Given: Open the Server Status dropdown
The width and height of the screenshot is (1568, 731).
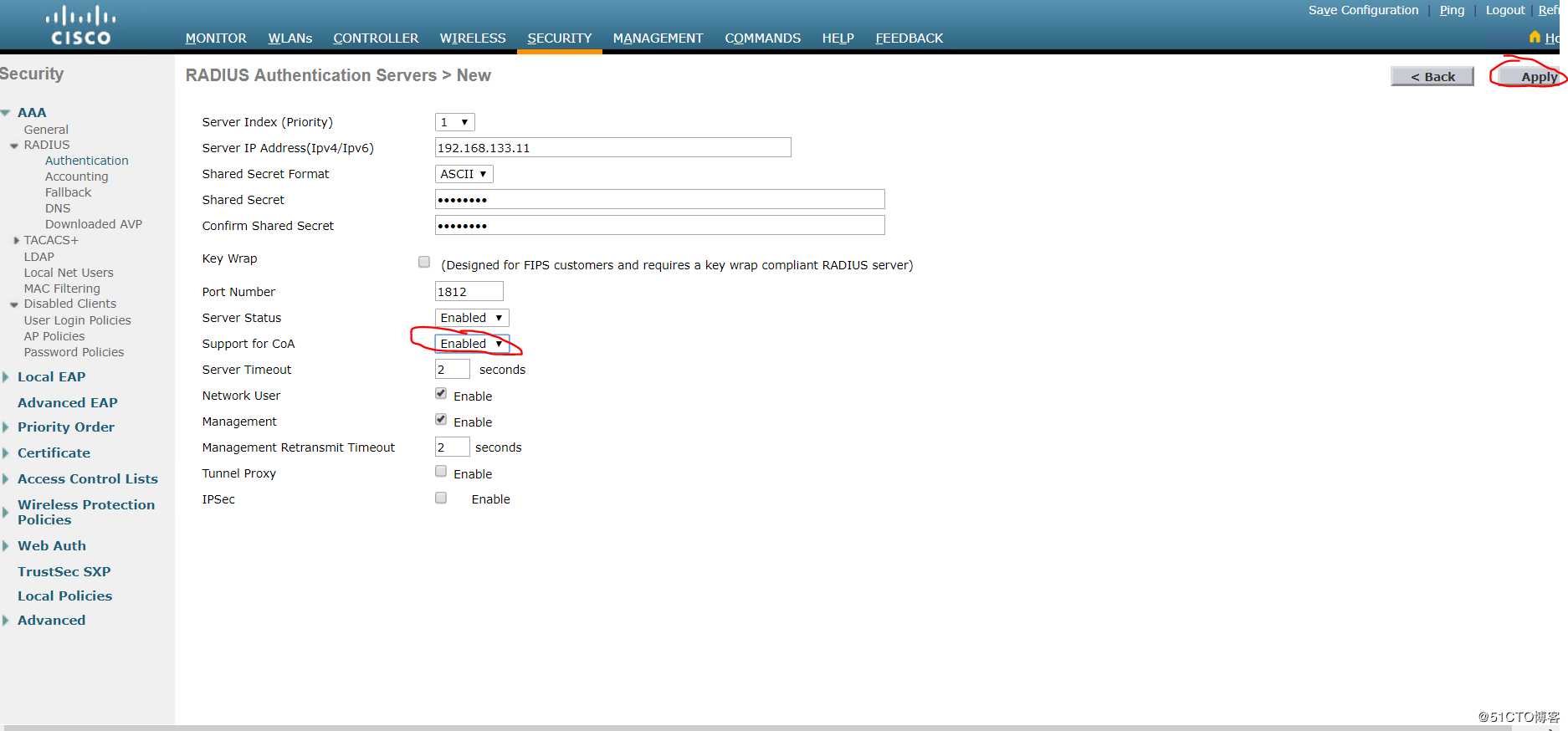Looking at the screenshot, I should pyautogui.click(x=472, y=318).
